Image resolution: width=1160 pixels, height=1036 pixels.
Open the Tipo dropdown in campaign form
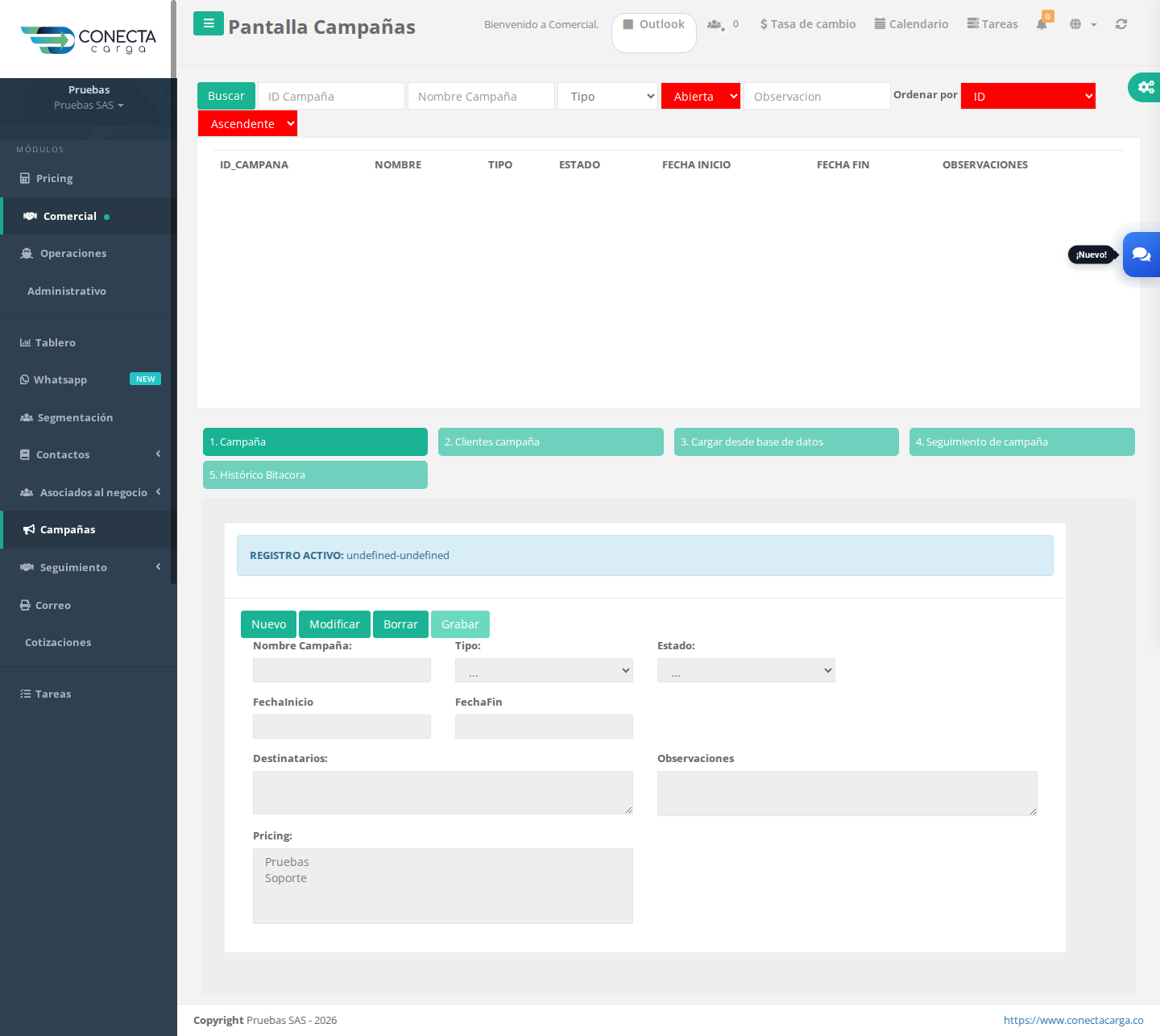tap(544, 670)
